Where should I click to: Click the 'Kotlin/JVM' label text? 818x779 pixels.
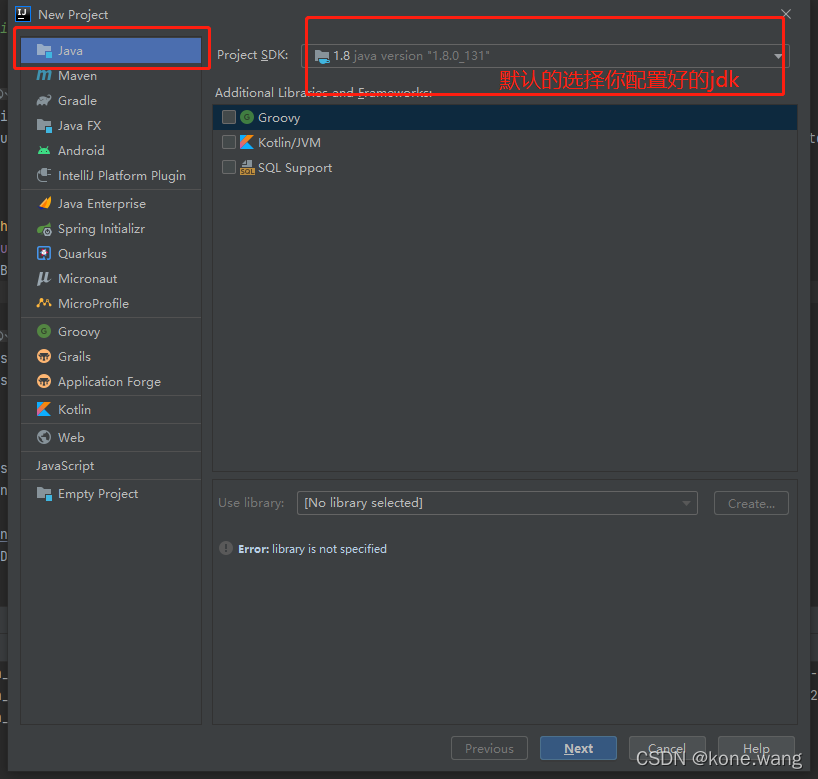290,142
